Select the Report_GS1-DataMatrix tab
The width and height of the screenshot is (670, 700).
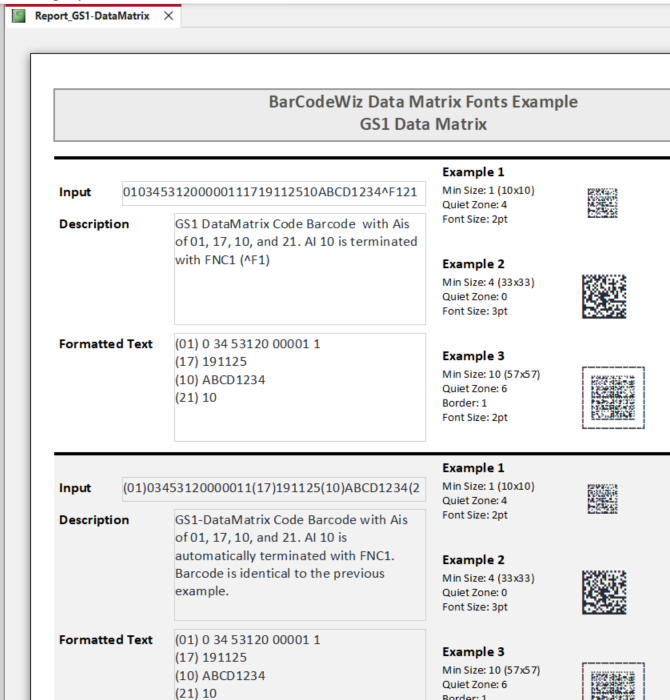(x=93, y=16)
